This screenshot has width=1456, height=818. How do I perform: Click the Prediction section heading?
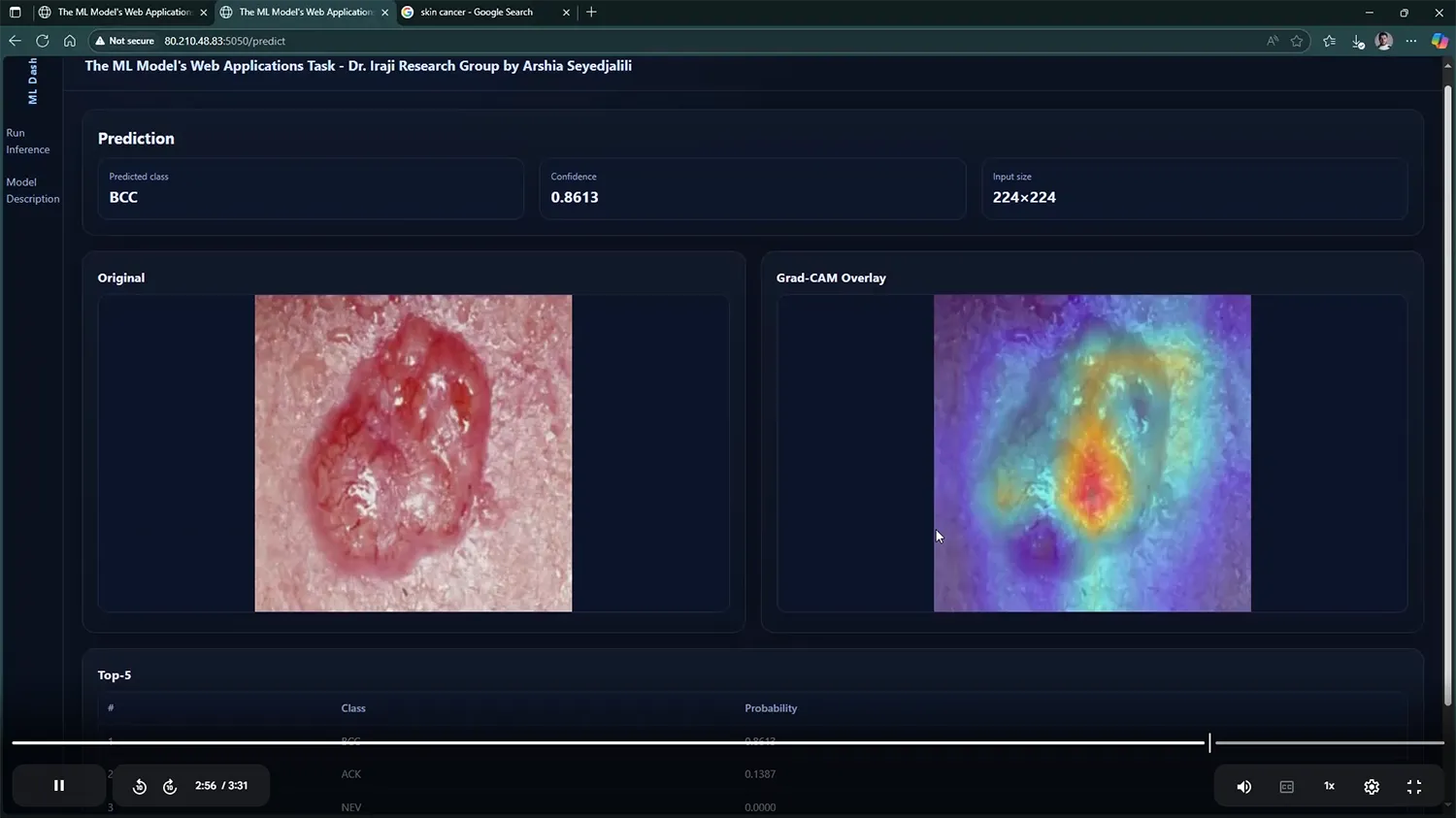(x=136, y=139)
